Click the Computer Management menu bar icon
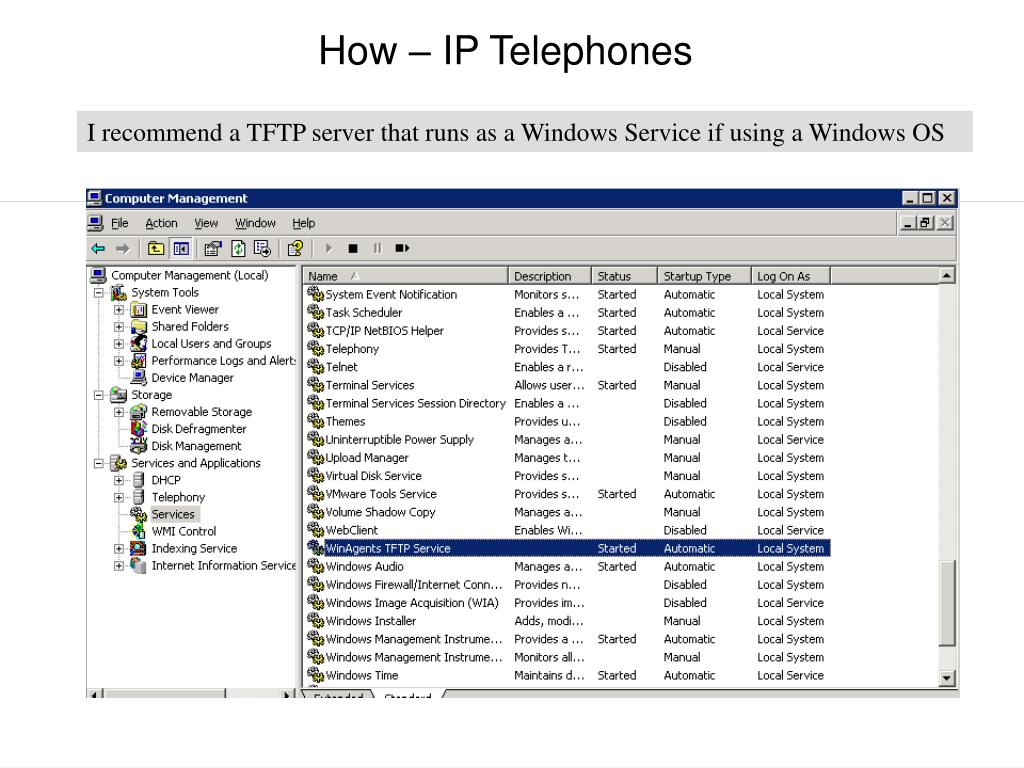This screenshot has width=1024, height=768. 95,223
